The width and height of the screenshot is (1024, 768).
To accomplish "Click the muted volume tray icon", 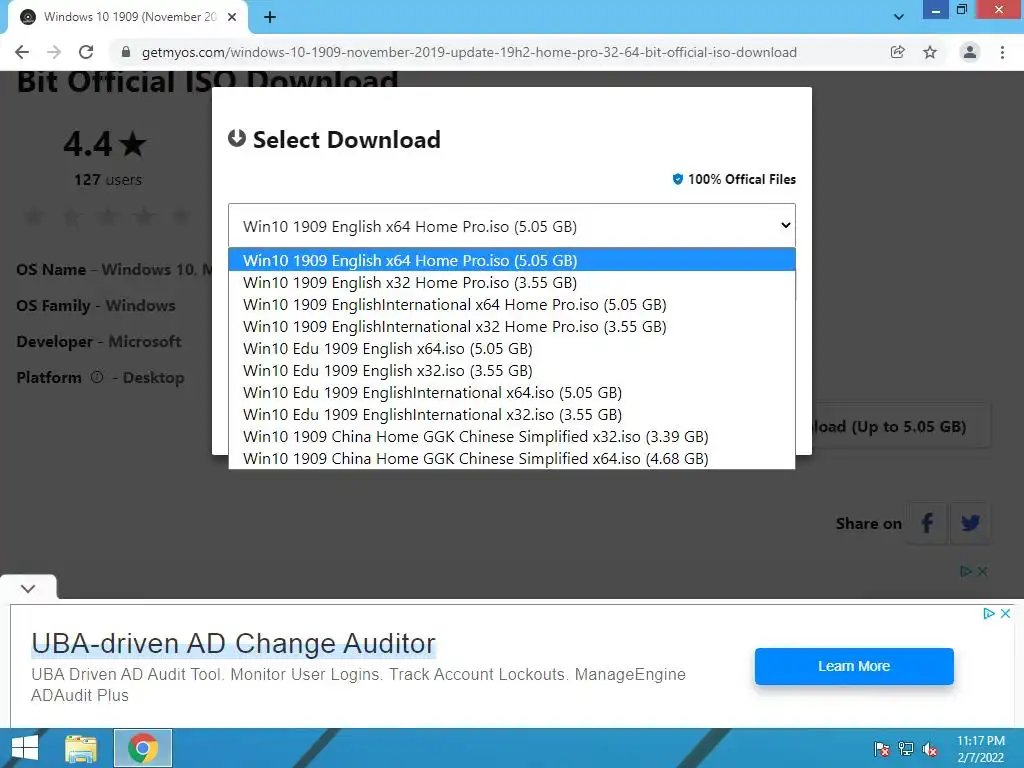I will pos(930,748).
